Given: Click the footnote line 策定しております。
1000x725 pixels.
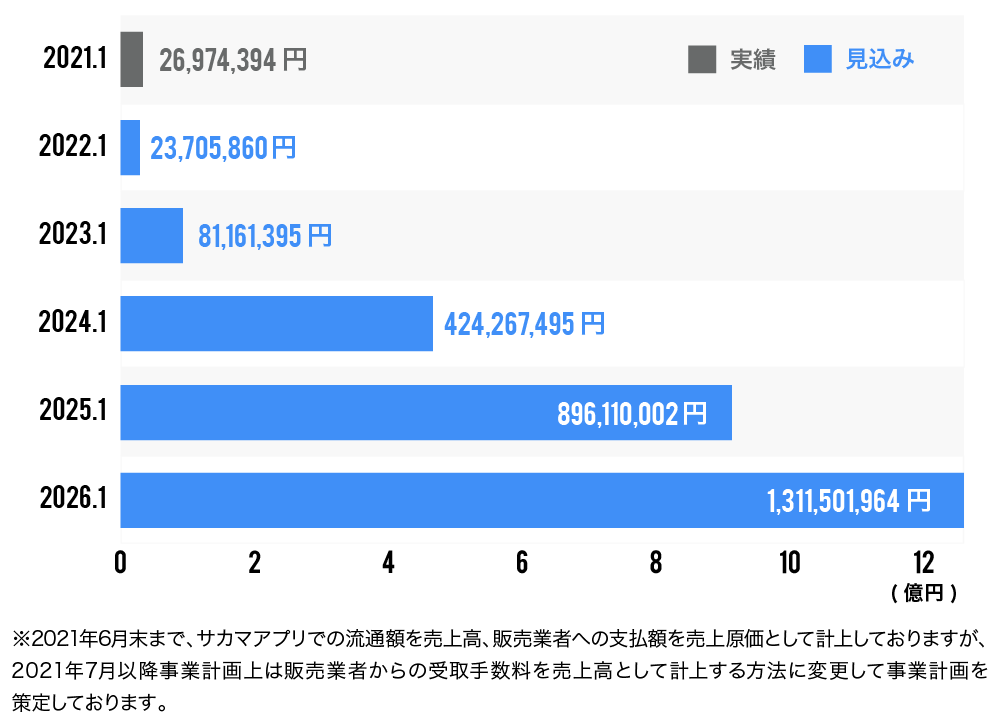Looking at the screenshot, I should pyautogui.click(x=90, y=703).
